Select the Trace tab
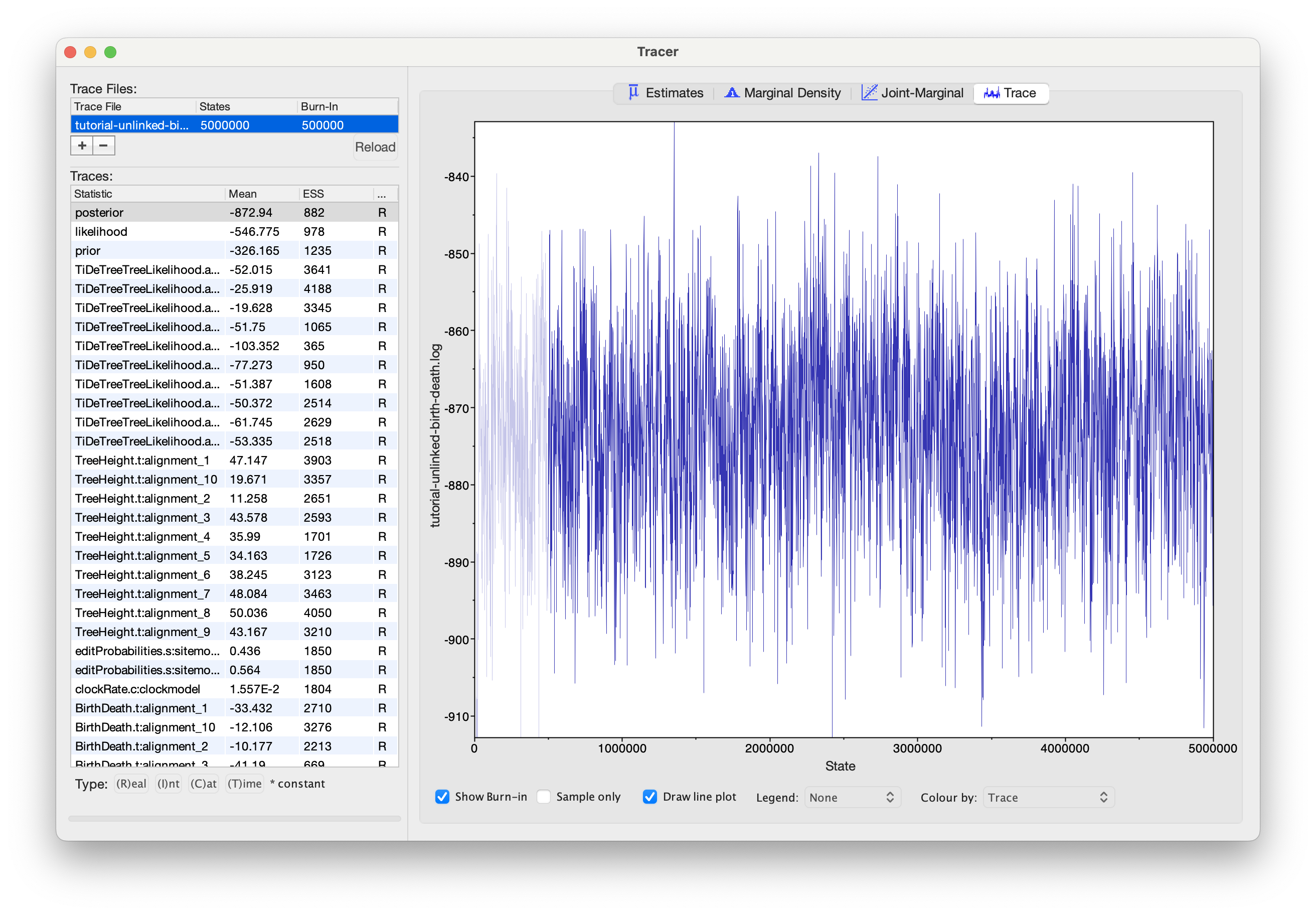The height and width of the screenshot is (915, 1316). pyautogui.click(x=1010, y=93)
